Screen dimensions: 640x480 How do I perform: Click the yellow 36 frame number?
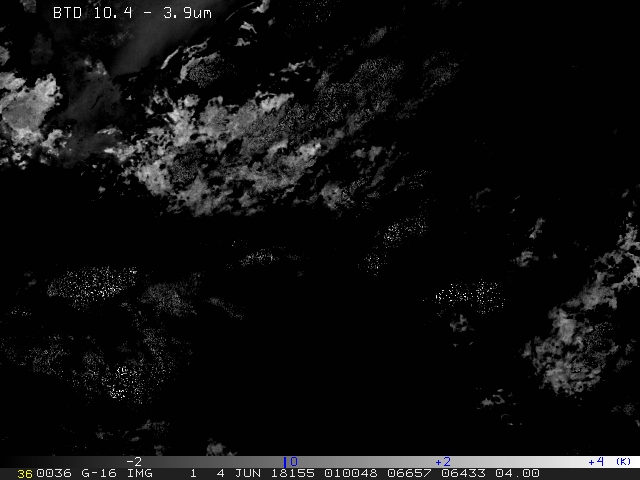pos(25,473)
